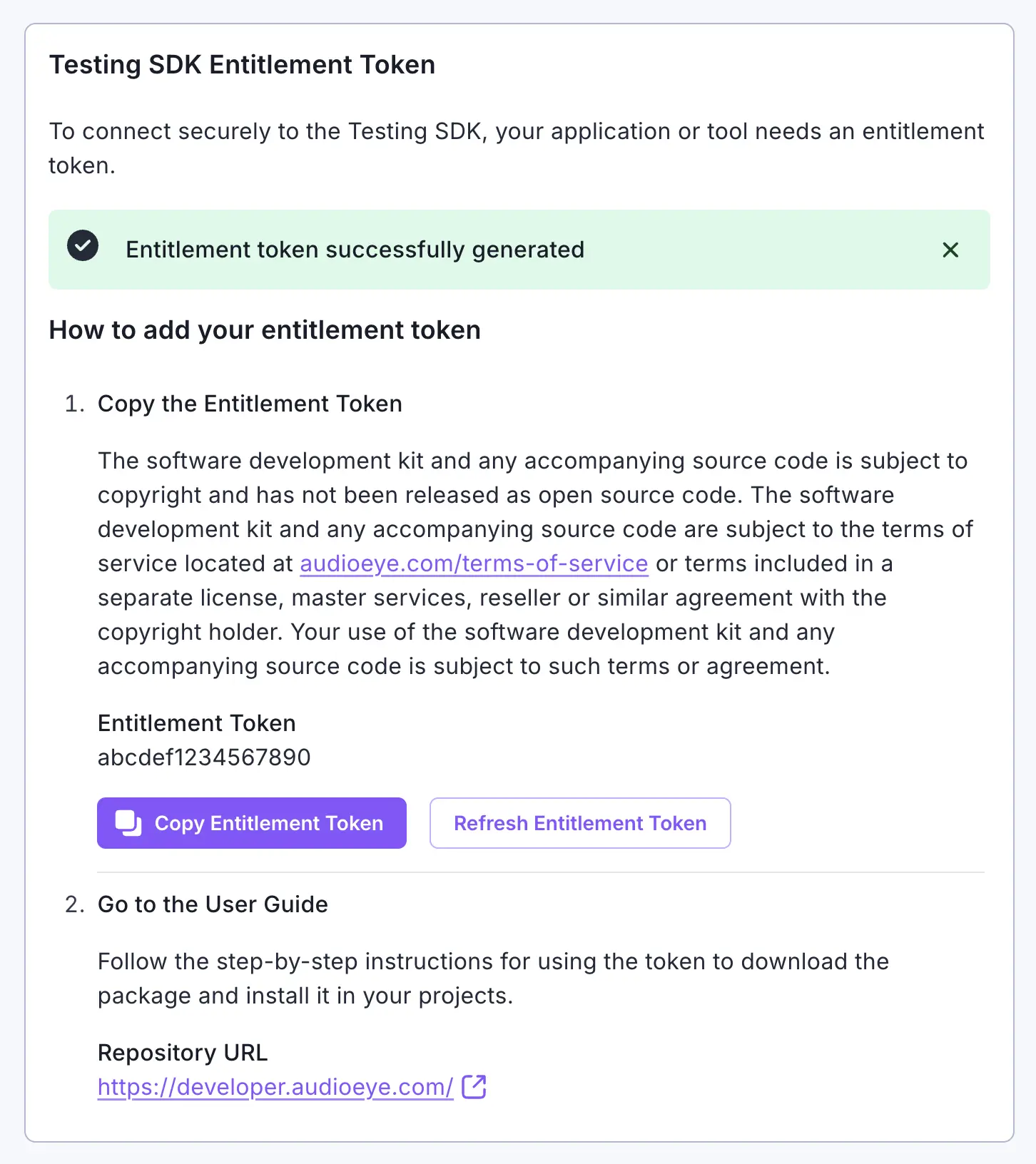Copy the Entitlement Token using the purple button
Viewport: 1036px width, 1164px height.
click(x=251, y=822)
